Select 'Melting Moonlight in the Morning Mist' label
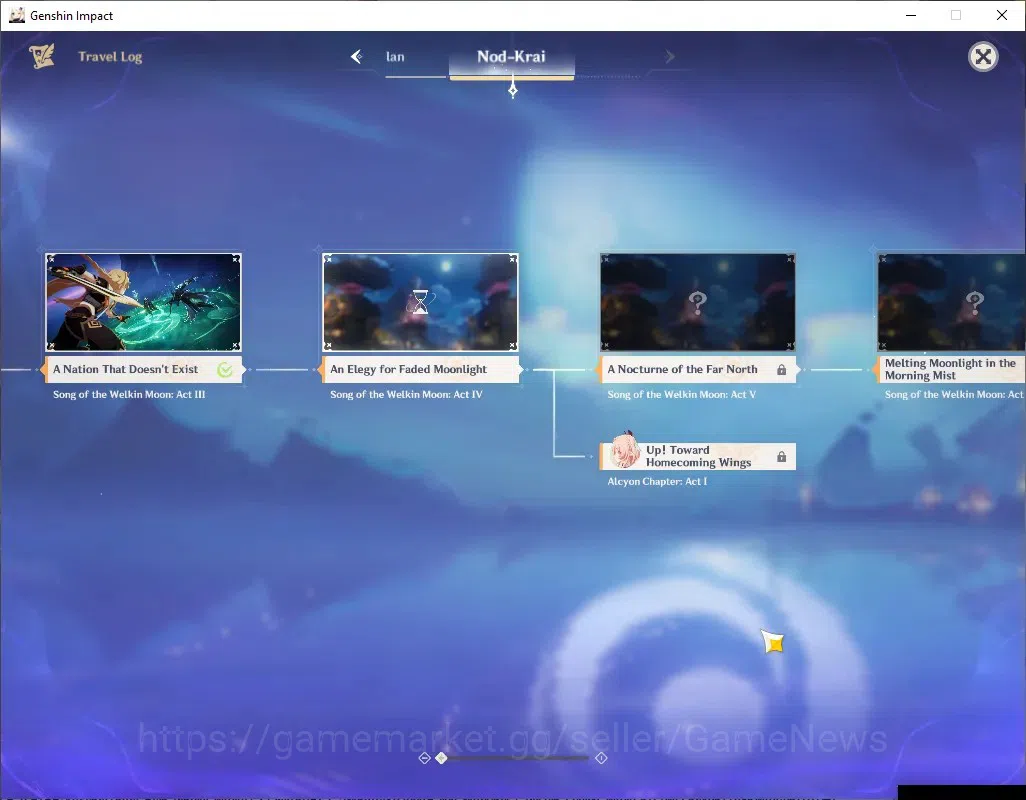 click(x=950, y=370)
